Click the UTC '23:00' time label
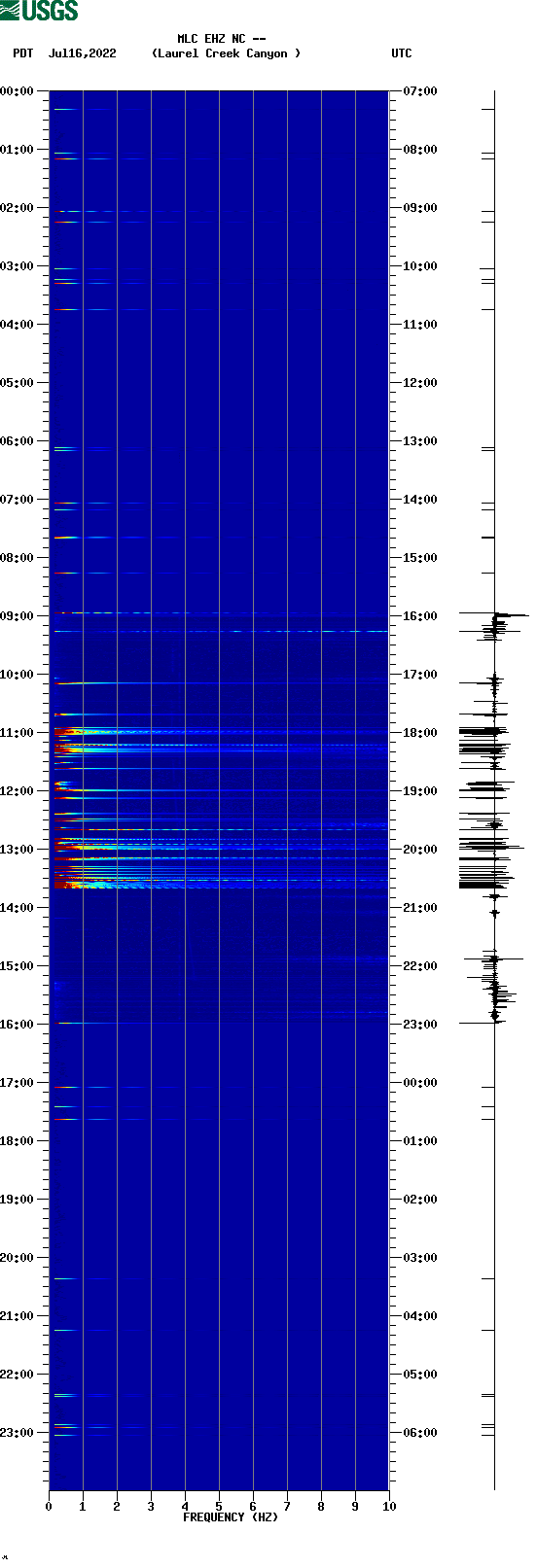Image resolution: width=537 pixels, height=1568 pixels. click(420, 1025)
